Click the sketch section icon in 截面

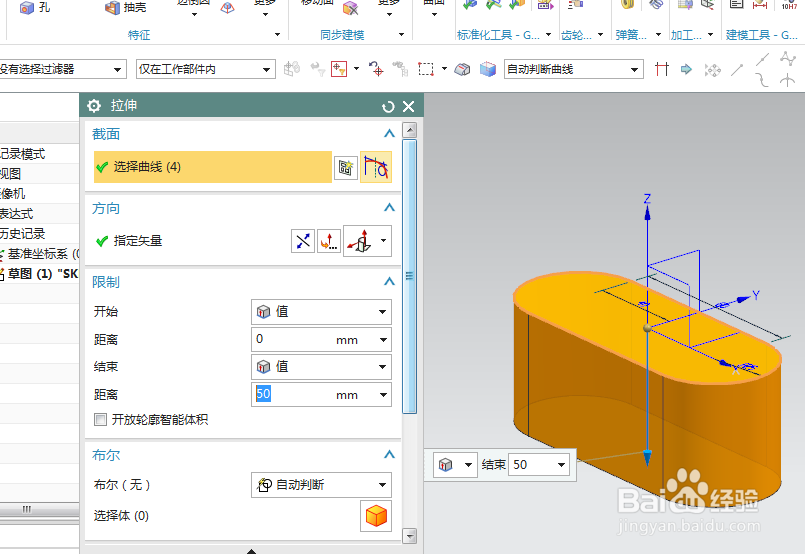346,167
